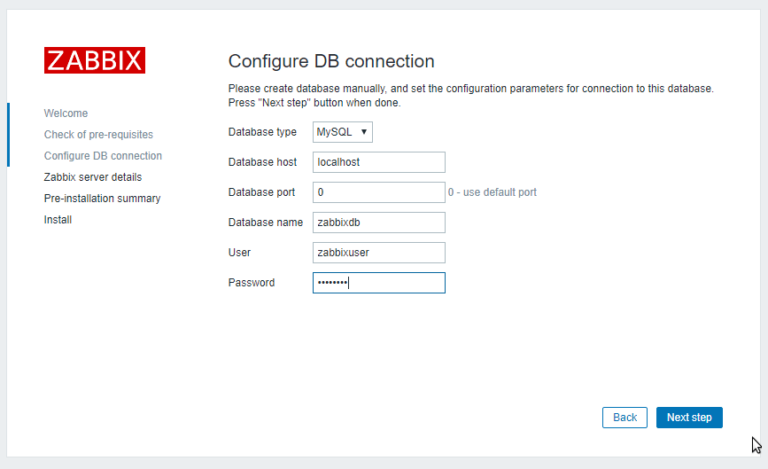Screen dimensions: 768x469
Task: Open the Database type dropdown
Action: pos(342,132)
